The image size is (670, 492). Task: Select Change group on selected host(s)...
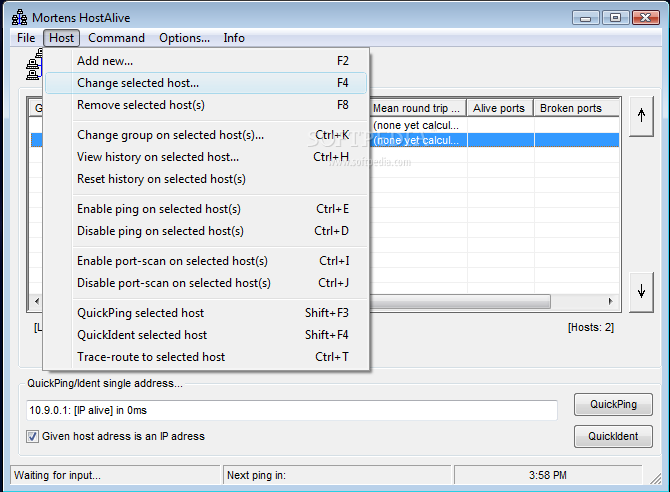(206, 135)
